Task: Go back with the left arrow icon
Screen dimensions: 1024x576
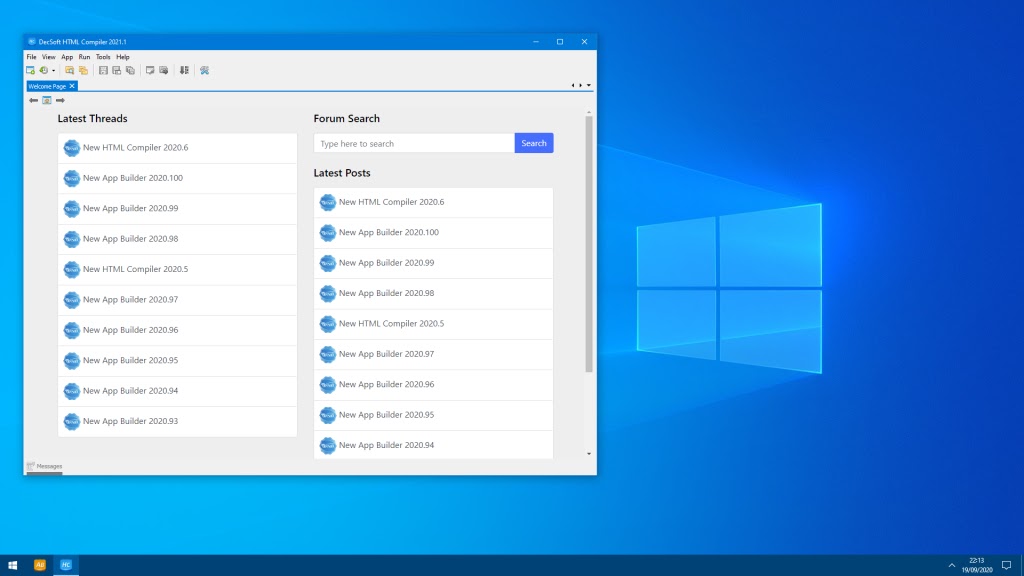Action: pyautogui.click(x=33, y=101)
